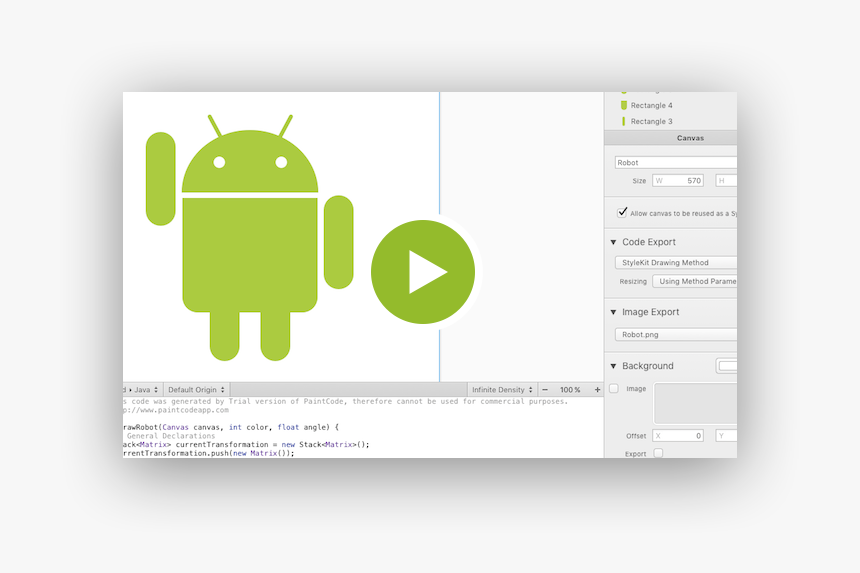The width and height of the screenshot is (860, 573).
Task: Click the 'currentTransformation = new Stack' code line
Action: coord(247,445)
